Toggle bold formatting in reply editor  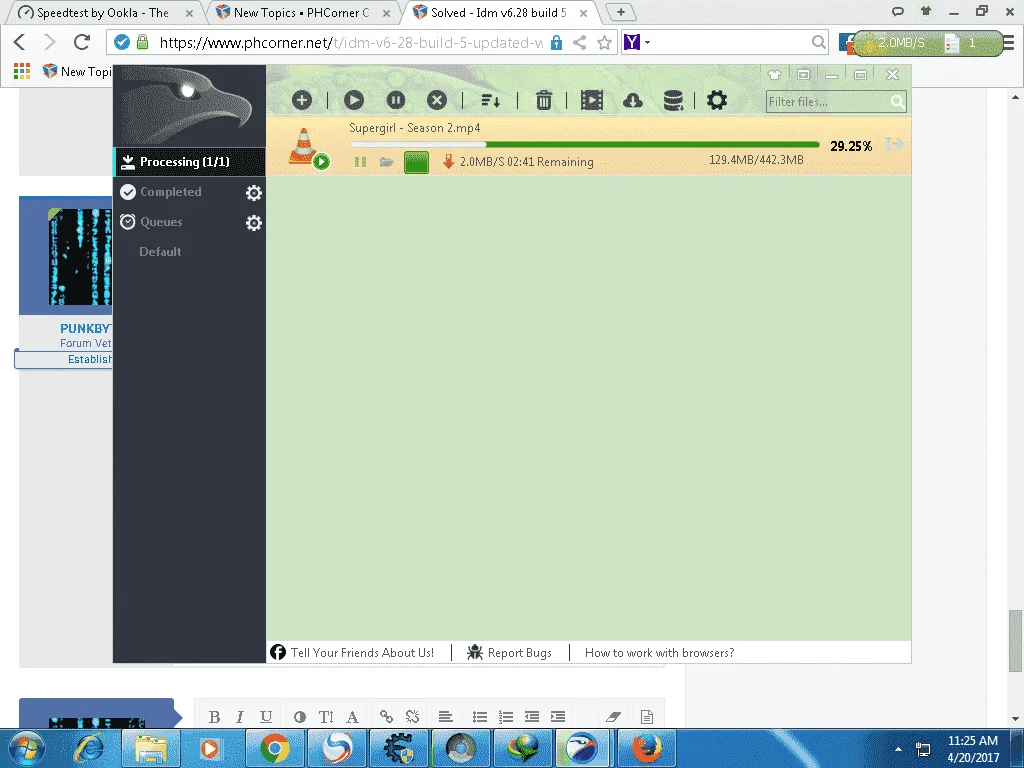(214, 717)
